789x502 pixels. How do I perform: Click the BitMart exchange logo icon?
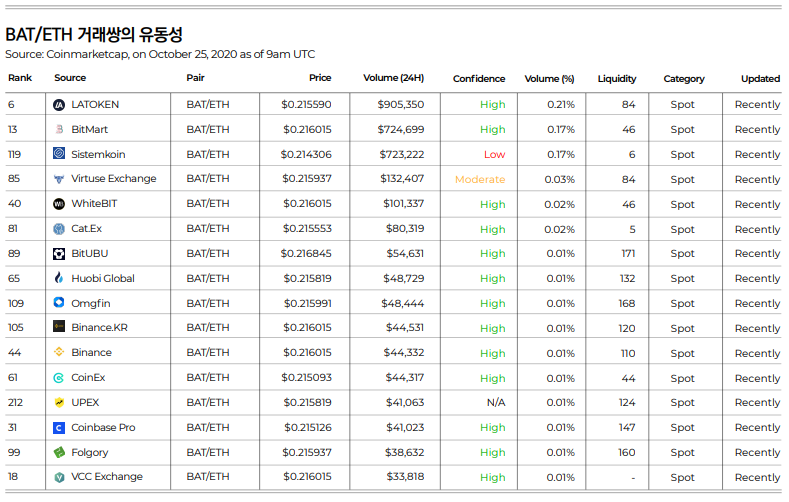click(x=59, y=129)
